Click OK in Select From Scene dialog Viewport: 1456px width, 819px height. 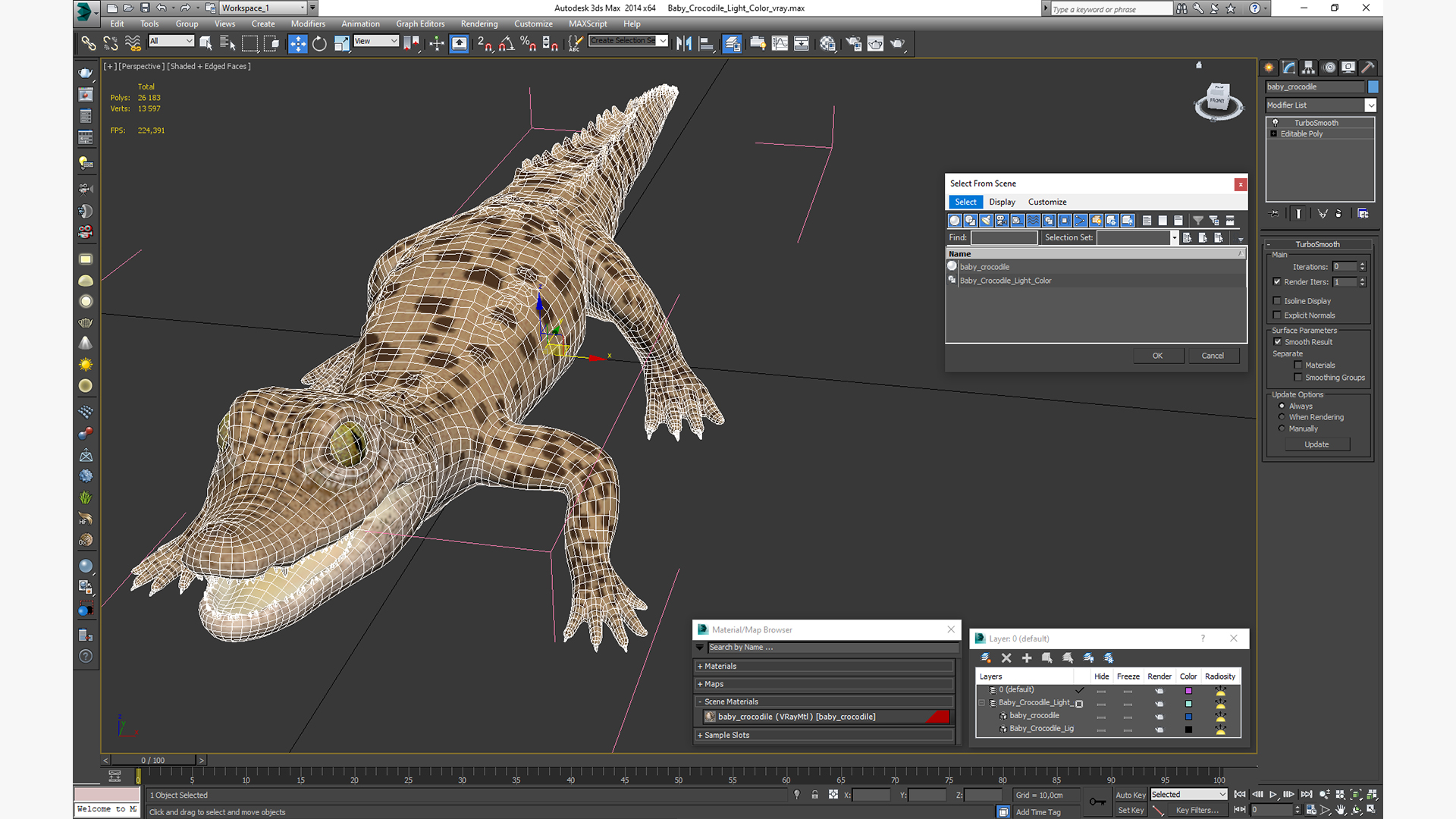1158,356
